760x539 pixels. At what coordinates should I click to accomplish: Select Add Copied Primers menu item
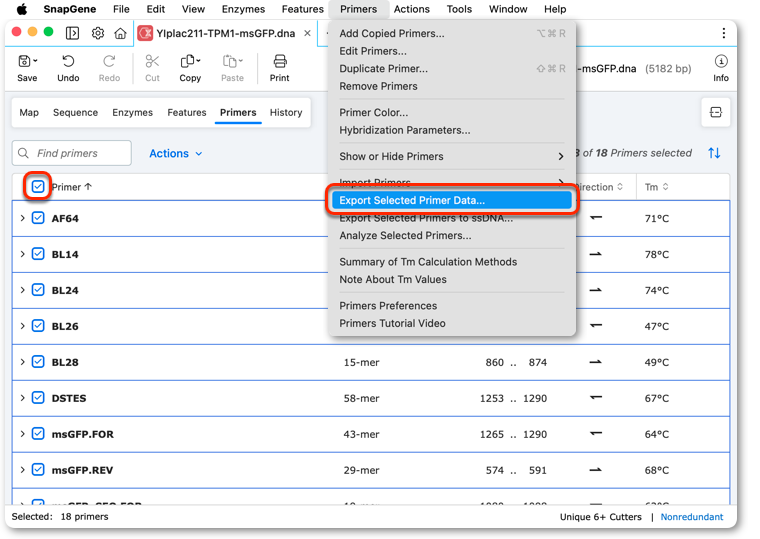click(x=452, y=33)
